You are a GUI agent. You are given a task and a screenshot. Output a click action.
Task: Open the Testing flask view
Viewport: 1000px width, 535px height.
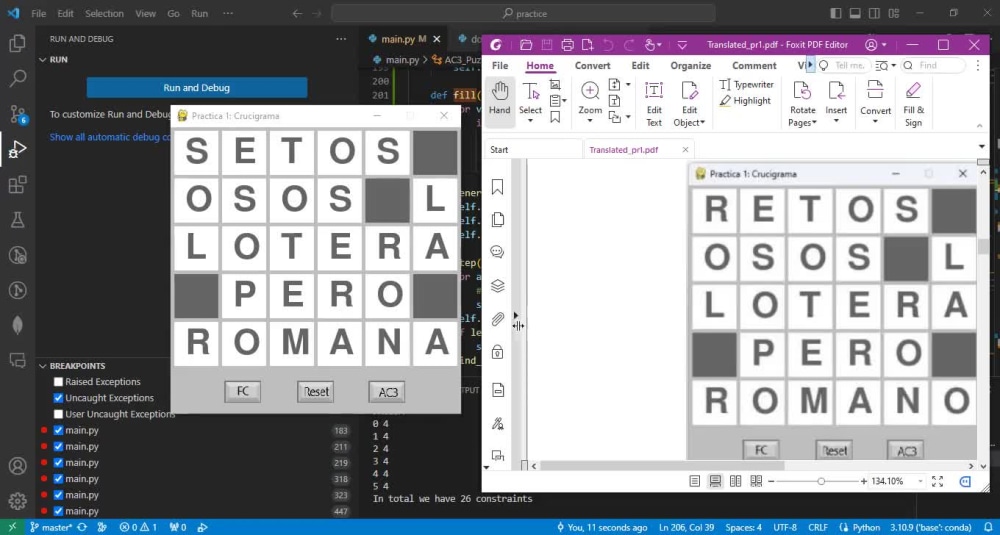[17, 220]
